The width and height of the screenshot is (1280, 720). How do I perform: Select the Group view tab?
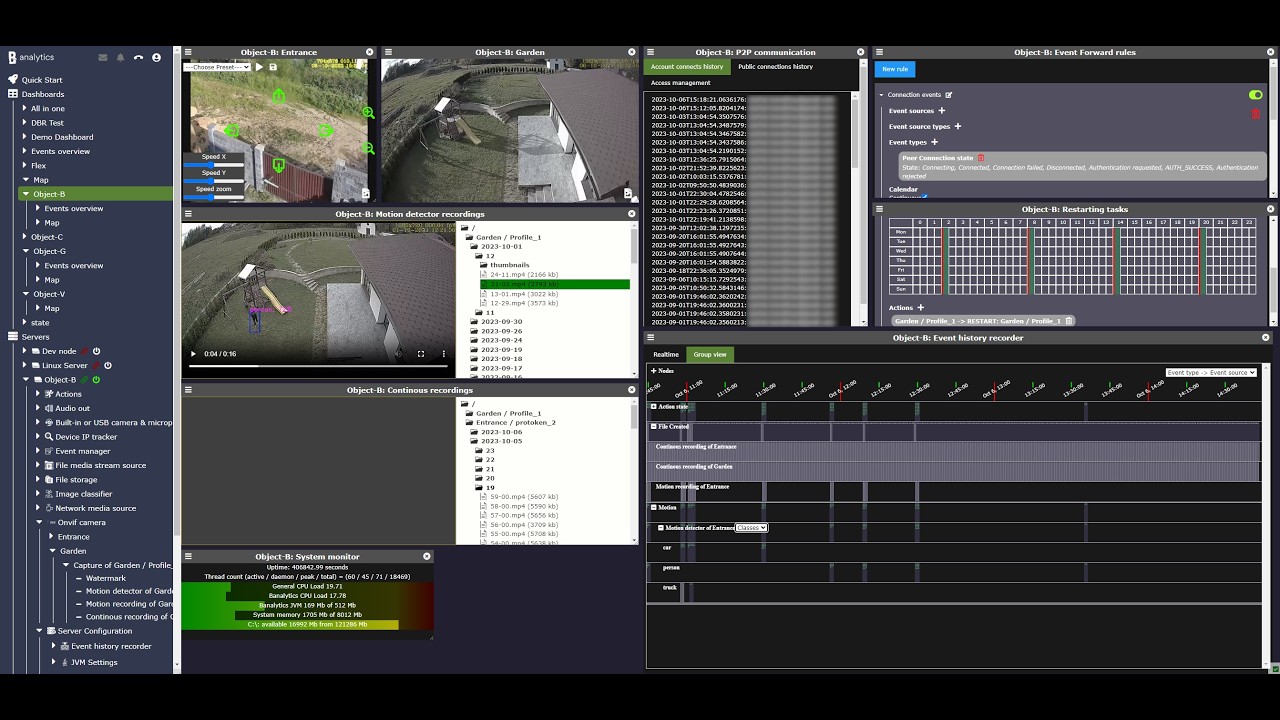pos(710,354)
